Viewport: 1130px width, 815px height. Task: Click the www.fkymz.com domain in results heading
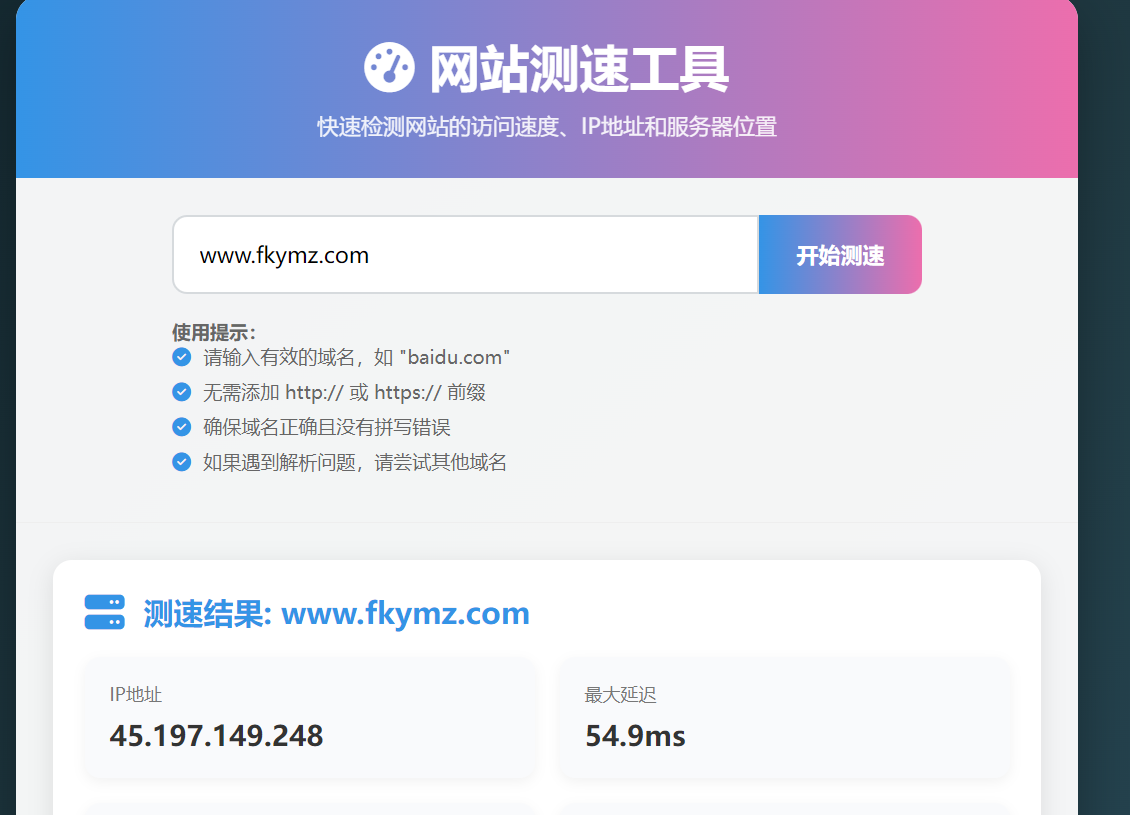coord(405,613)
